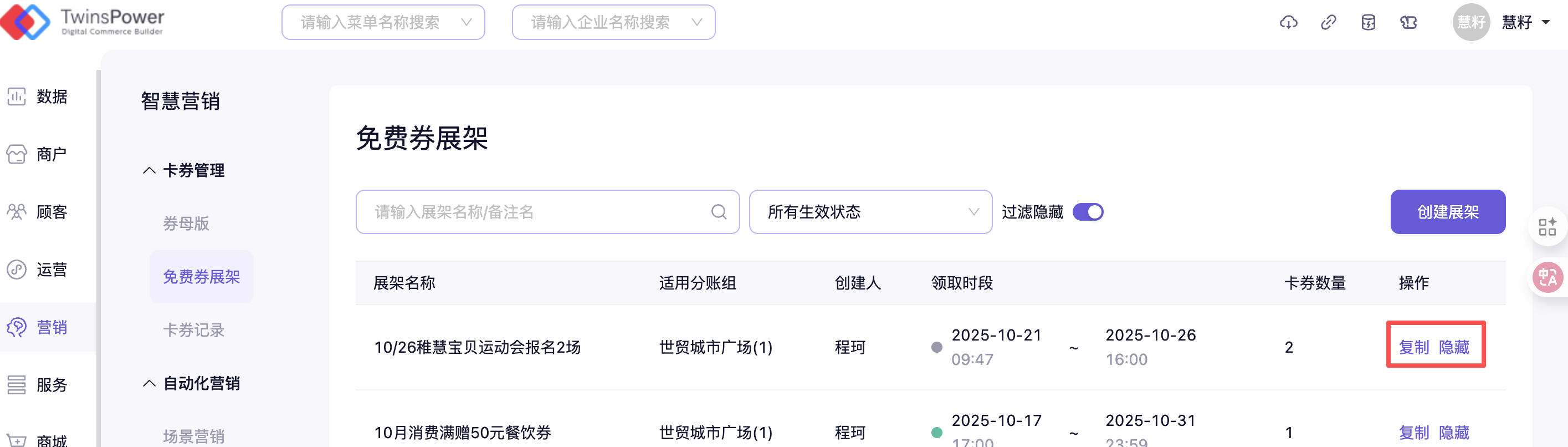Click the coupon ticket icon in header
The width and height of the screenshot is (1568, 447).
coord(1408,23)
